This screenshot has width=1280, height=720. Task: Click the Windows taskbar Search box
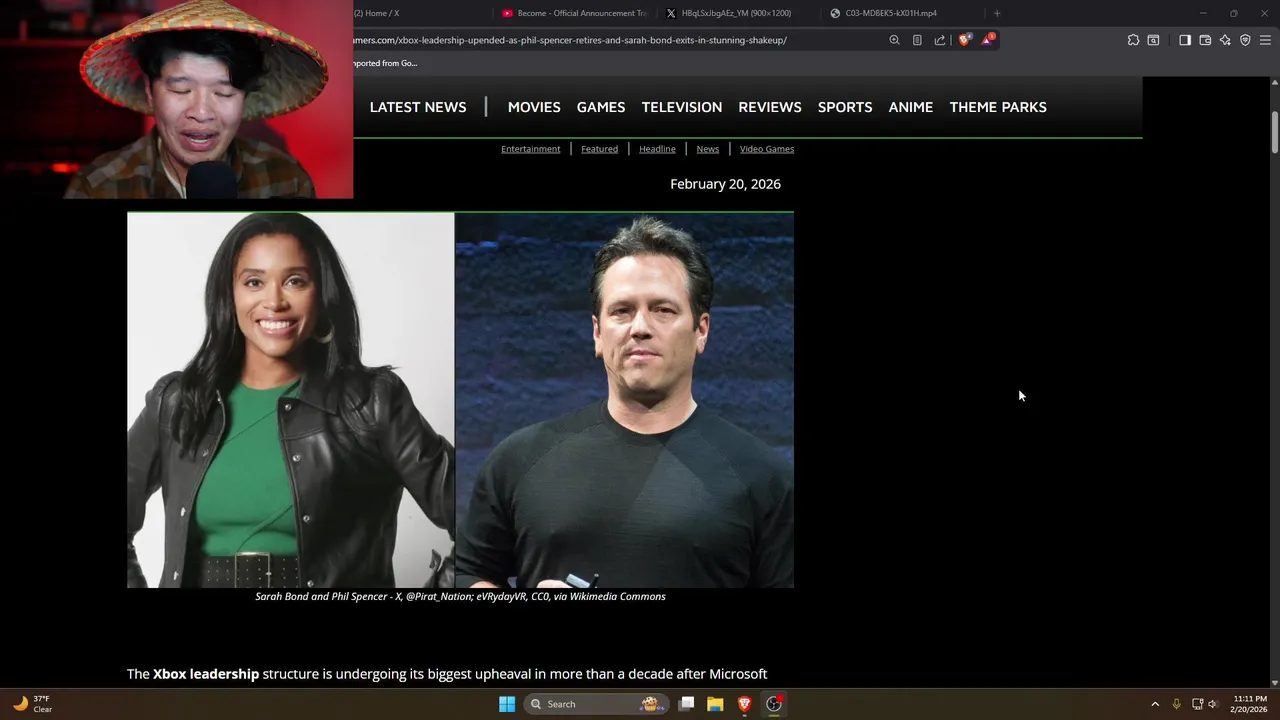pyautogui.click(x=597, y=704)
